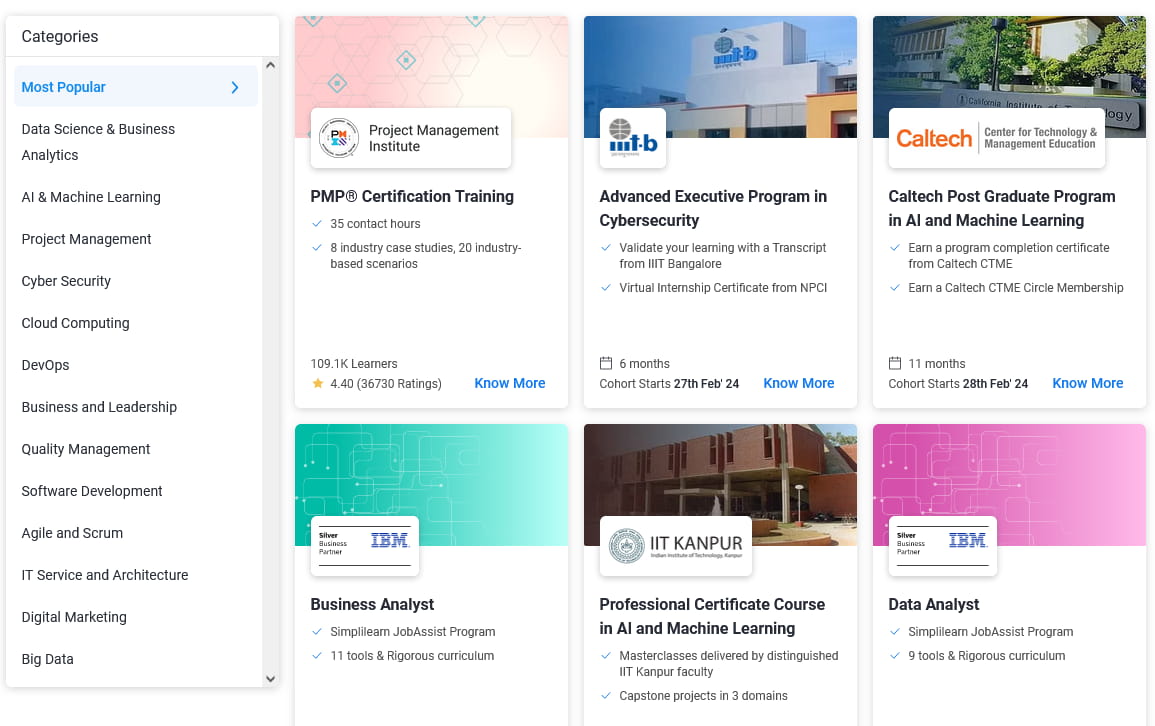Click the IIT Kanpur university logo

click(675, 546)
